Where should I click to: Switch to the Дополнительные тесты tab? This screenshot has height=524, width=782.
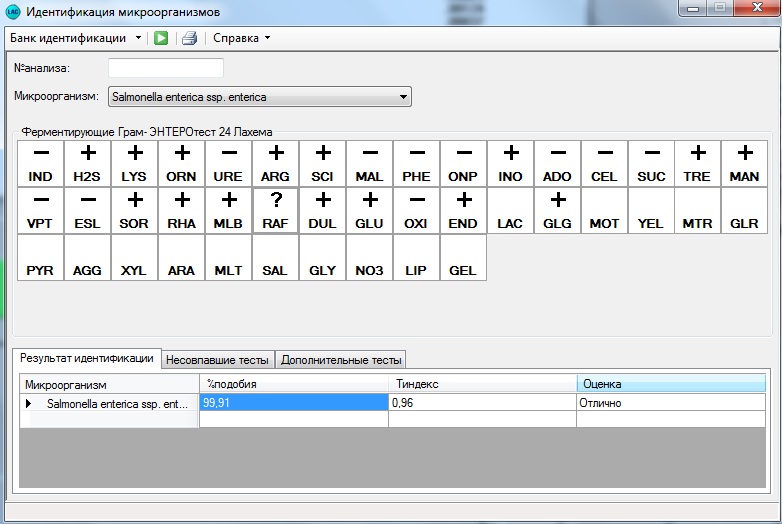341,359
